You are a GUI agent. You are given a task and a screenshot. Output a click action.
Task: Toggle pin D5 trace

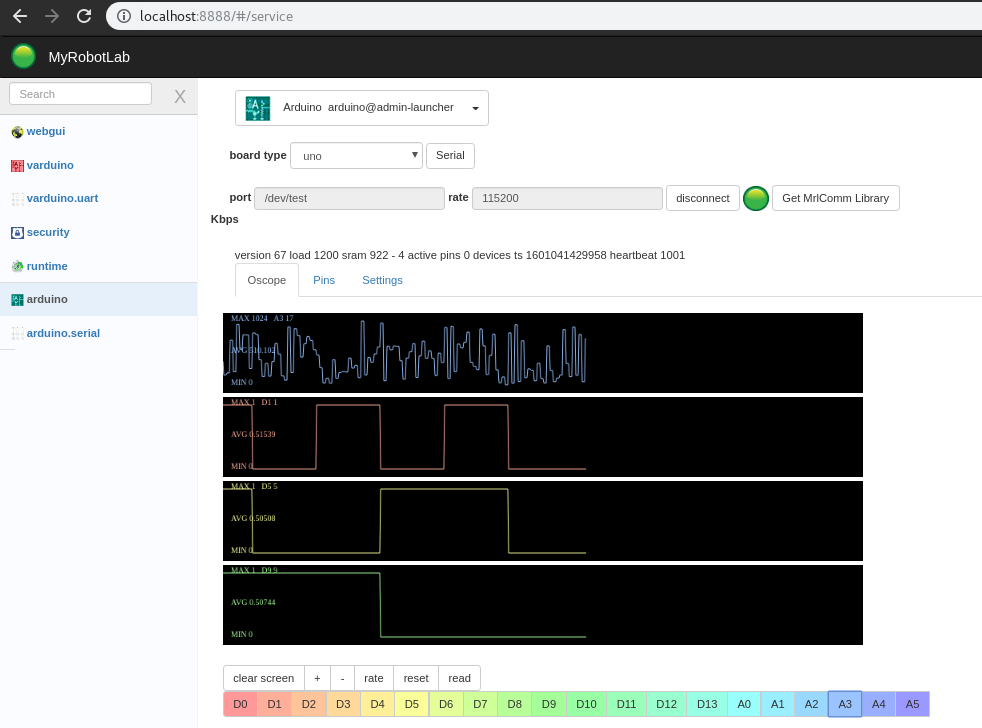[411, 704]
